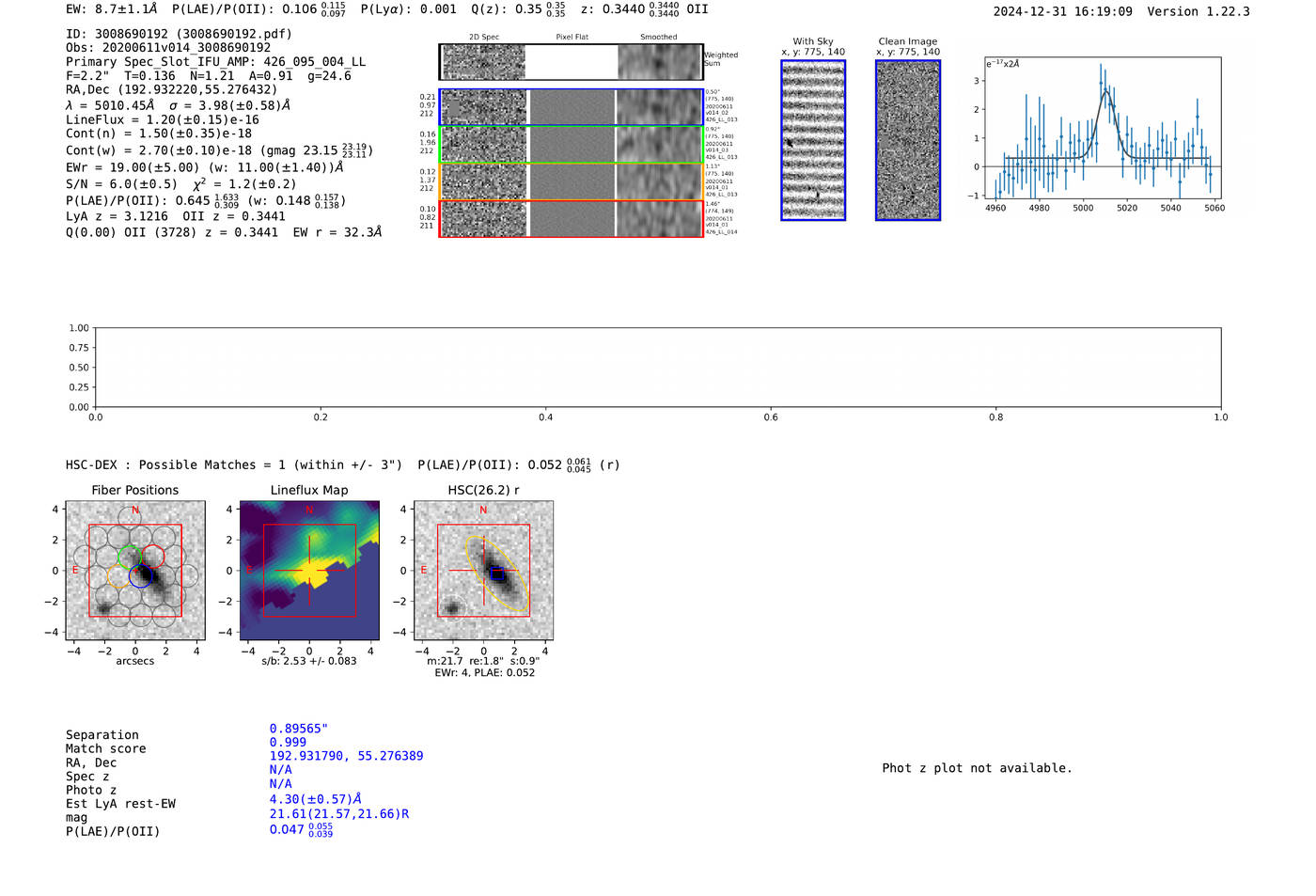Click the header Q(z): 0.35 value
This screenshot has height=896, width=1316.
click(519, 9)
